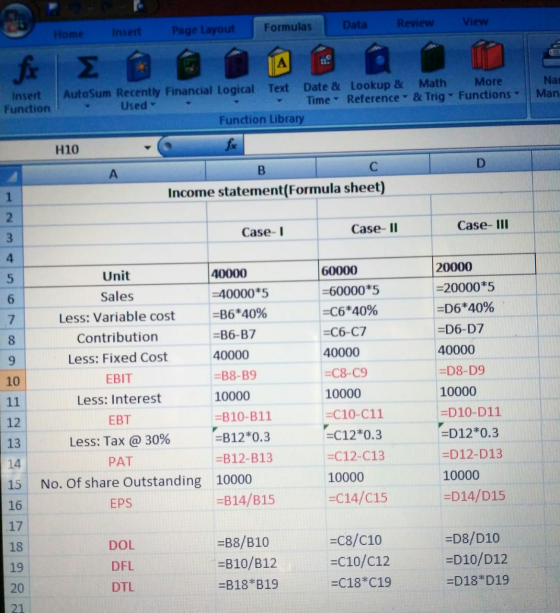
Task: Switch to the Home tab
Action: (68, 34)
